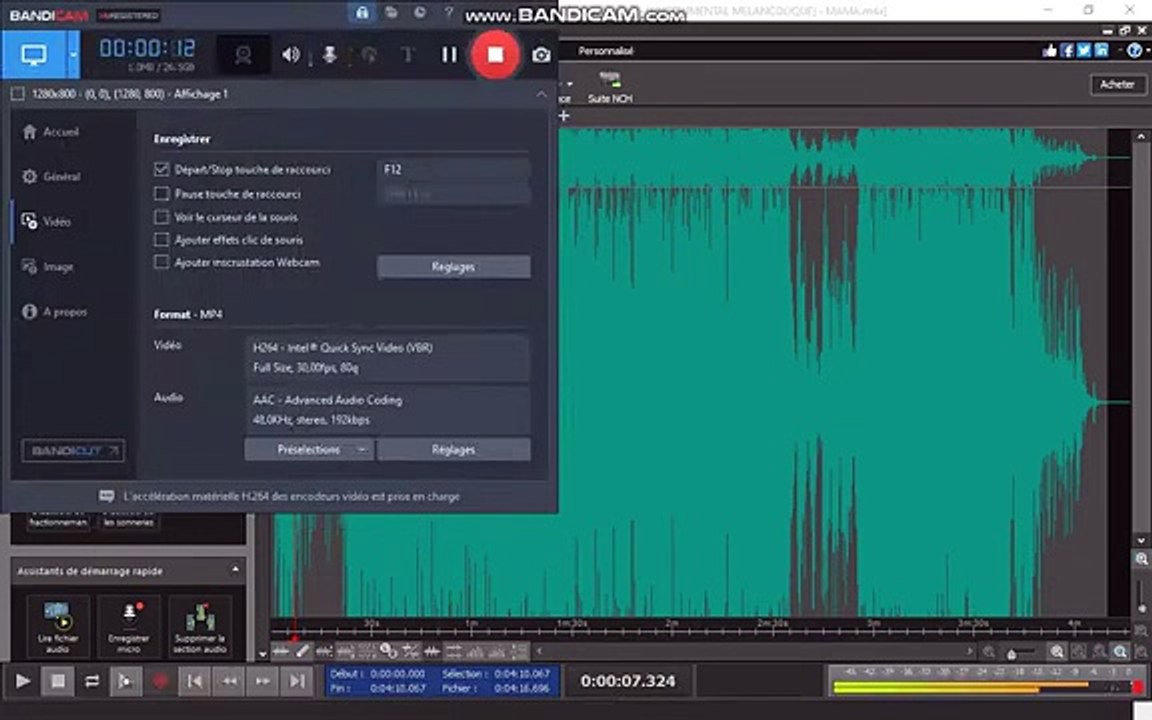Viewport: 1152px width, 720px height.
Task: Click the Bandicam speaker sound icon
Action: coord(291,54)
